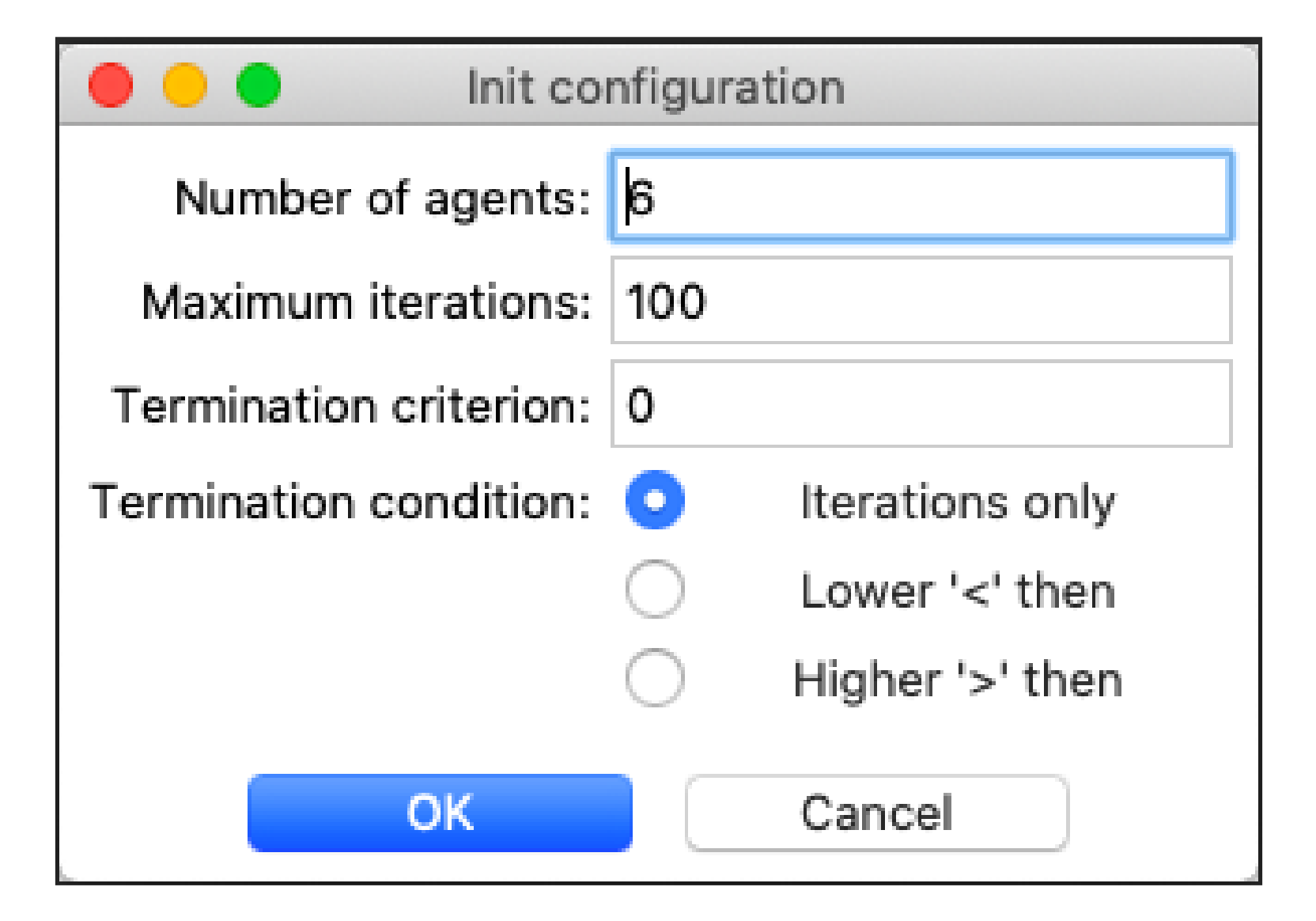Click the "Number of agents:" label
The width and height of the screenshot is (1316, 921).
pyautogui.click(x=383, y=198)
